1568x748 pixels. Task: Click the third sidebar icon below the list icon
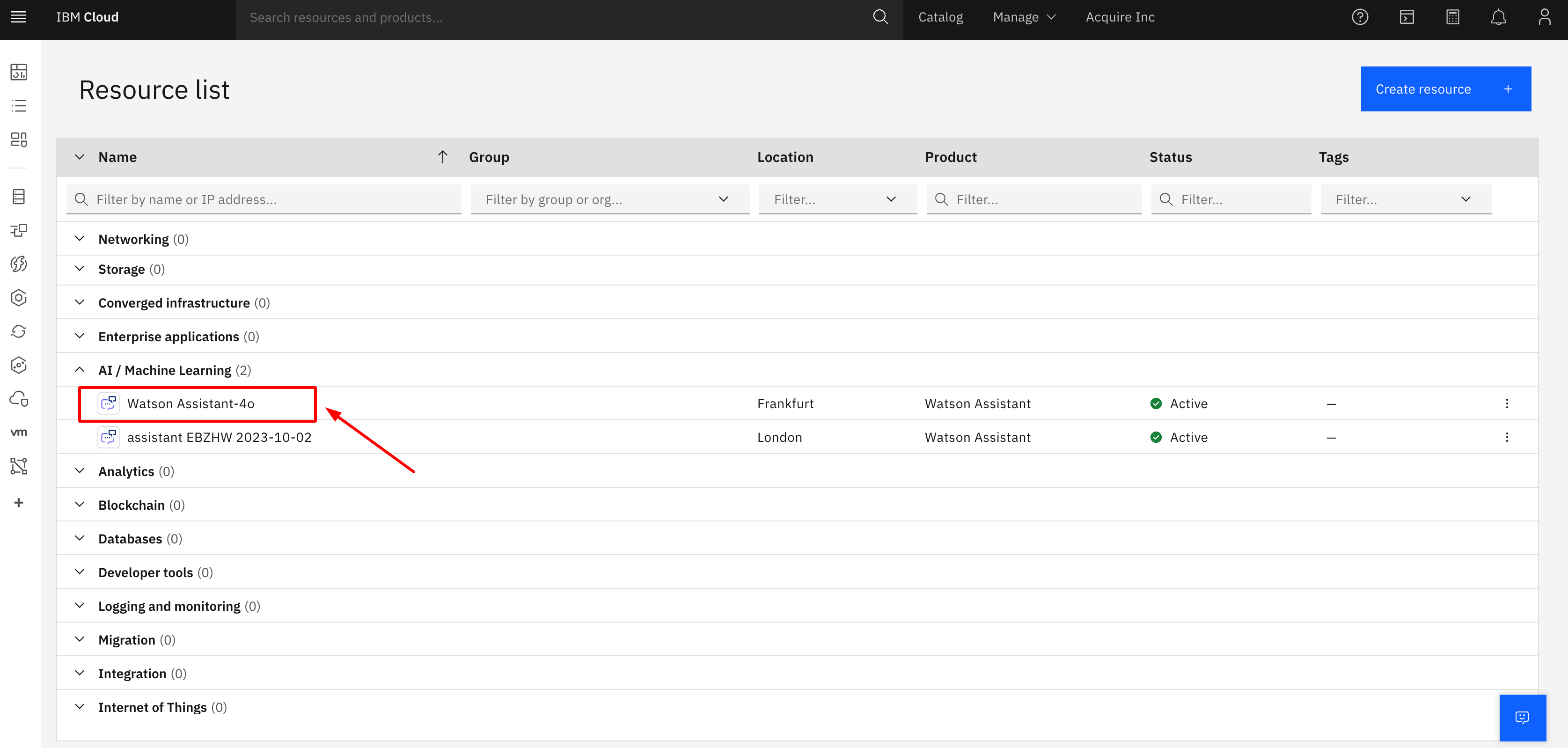[19, 139]
